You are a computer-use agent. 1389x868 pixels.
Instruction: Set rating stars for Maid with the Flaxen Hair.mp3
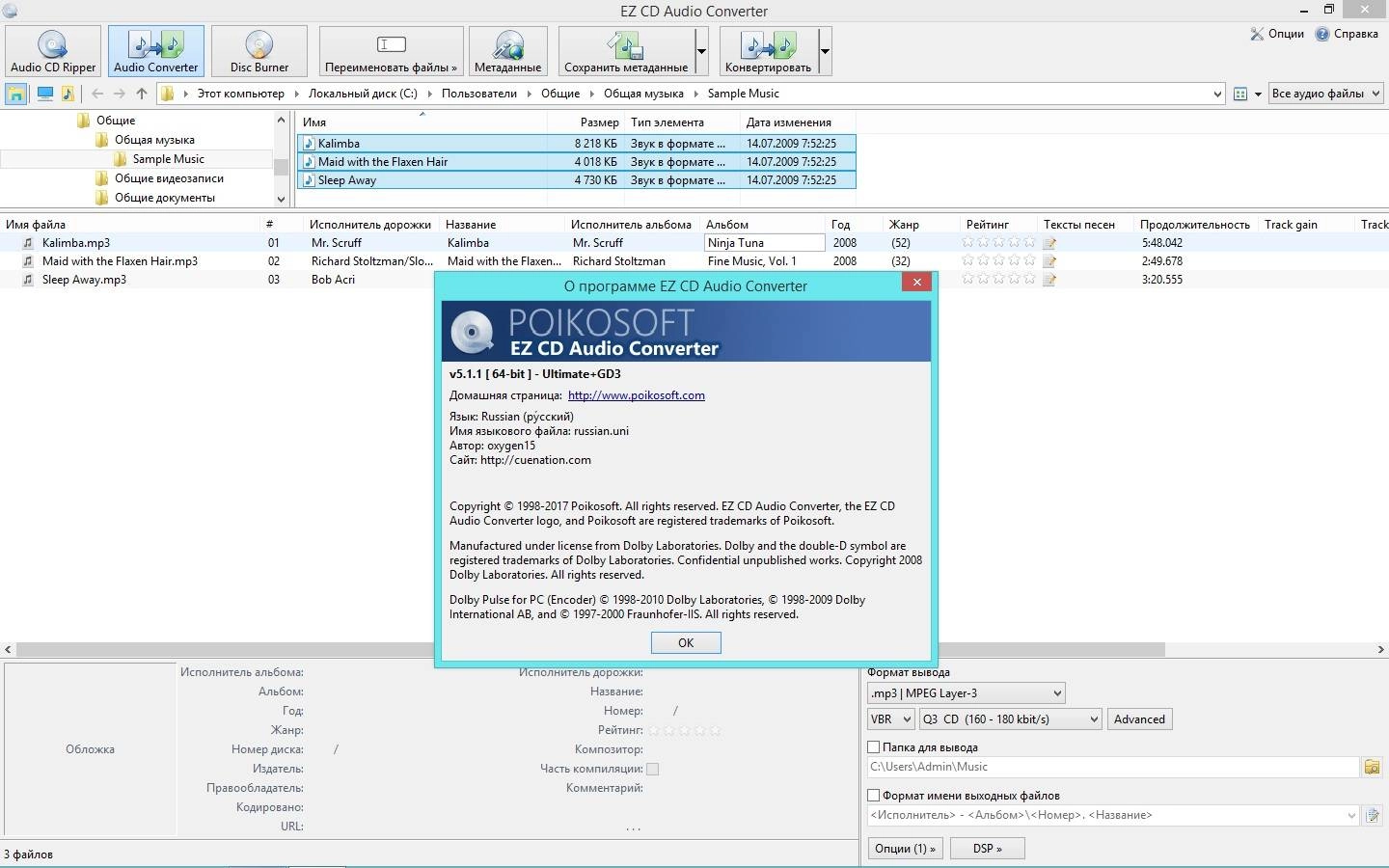(x=998, y=260)
